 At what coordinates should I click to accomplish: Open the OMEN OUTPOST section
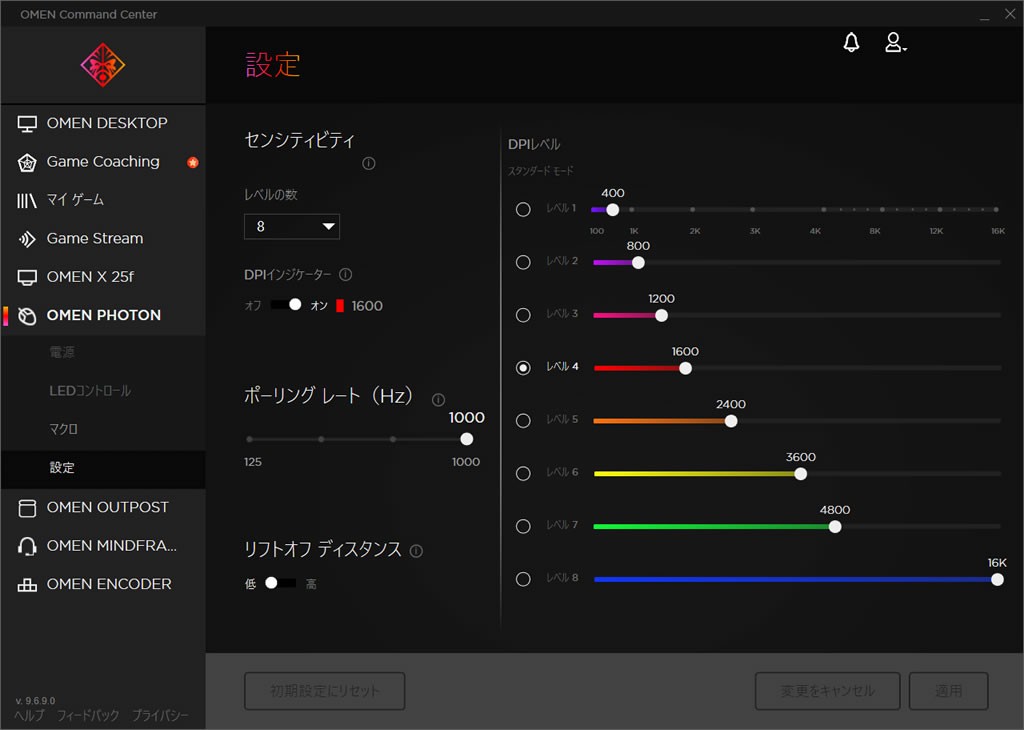(103, 508)
